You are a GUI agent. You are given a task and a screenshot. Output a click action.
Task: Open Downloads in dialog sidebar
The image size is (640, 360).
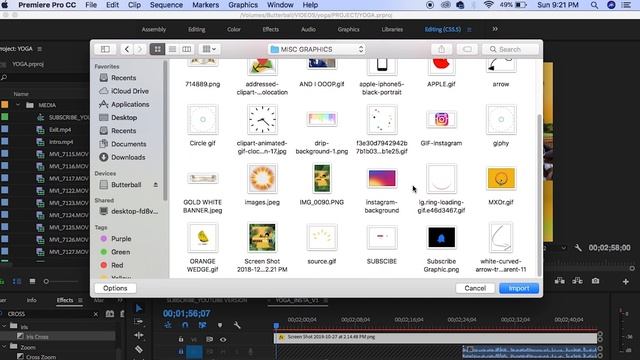[x=122, y=157]
